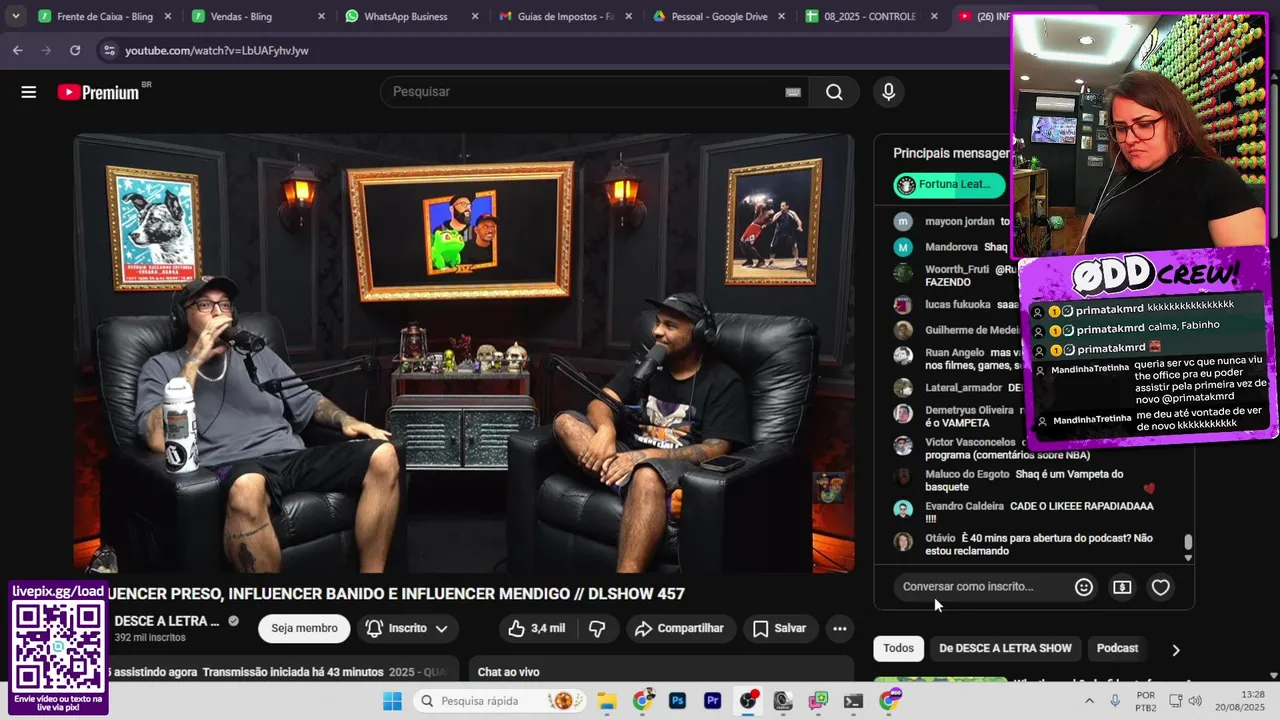
Task: Go back with browser back arrow
Action: [17, 50]
